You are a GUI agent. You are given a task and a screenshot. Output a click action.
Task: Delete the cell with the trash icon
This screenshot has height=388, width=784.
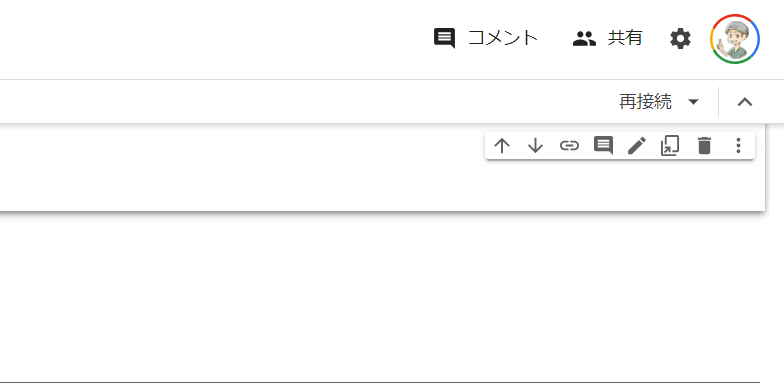pos(704,146)
